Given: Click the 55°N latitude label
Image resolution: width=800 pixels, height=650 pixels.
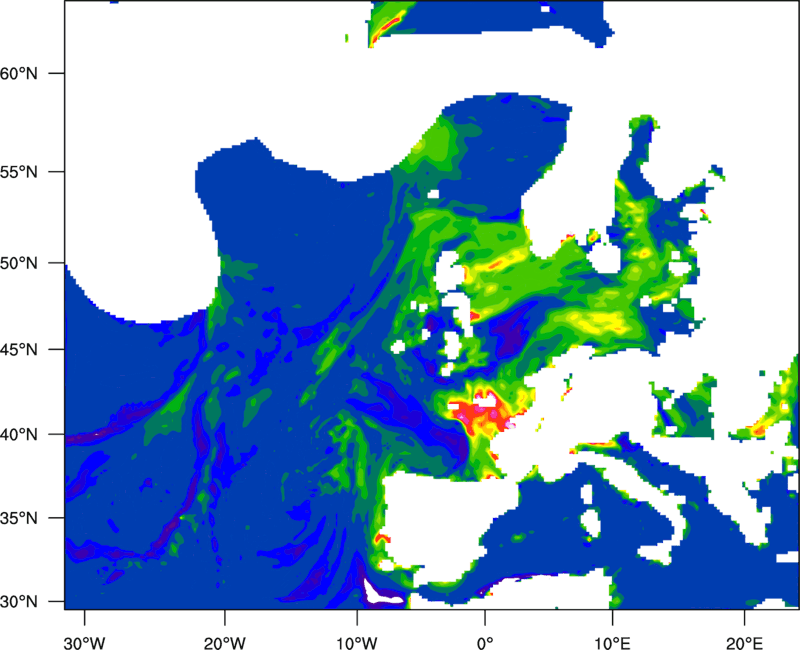Looking at the screenshot, I should click(x=19, y=172).
